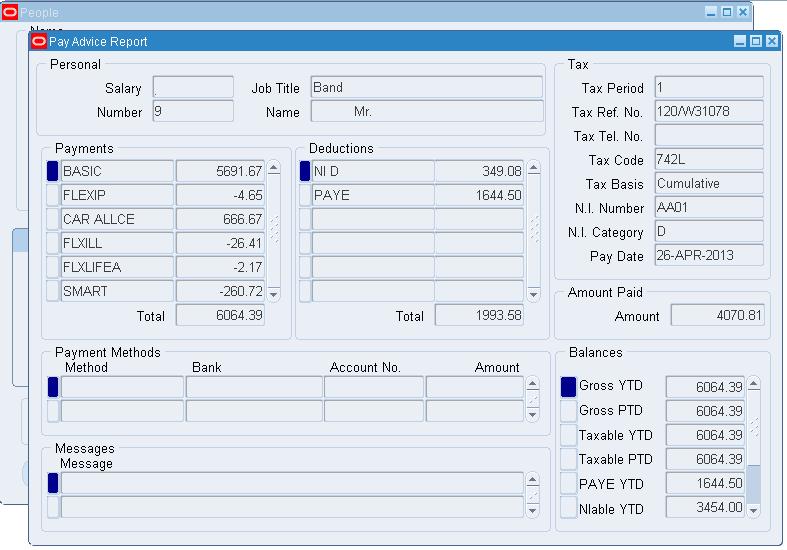Select the FLEXIP payment row indicator
This screenshot has width=787, height=550.
click(53, 195)
